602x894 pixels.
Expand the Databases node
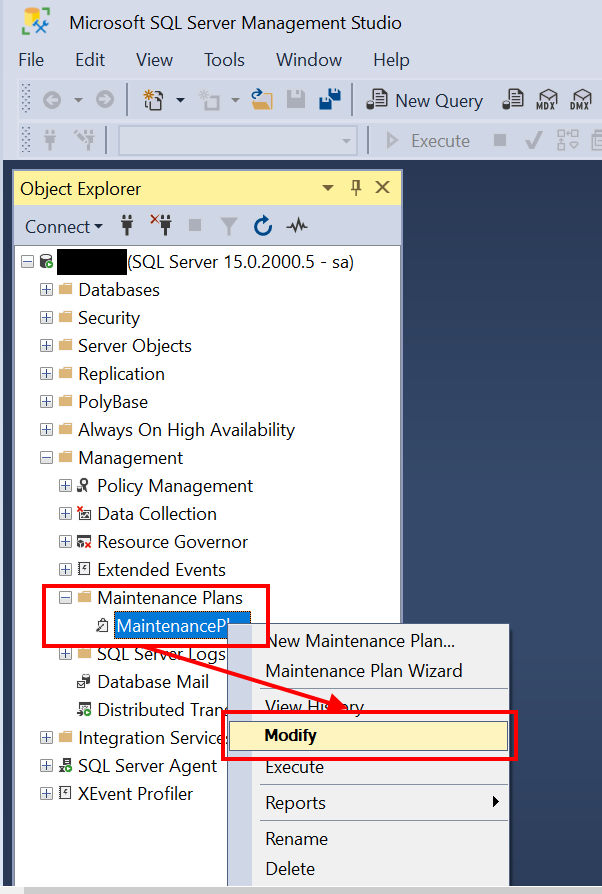click(x=46, y=290)
